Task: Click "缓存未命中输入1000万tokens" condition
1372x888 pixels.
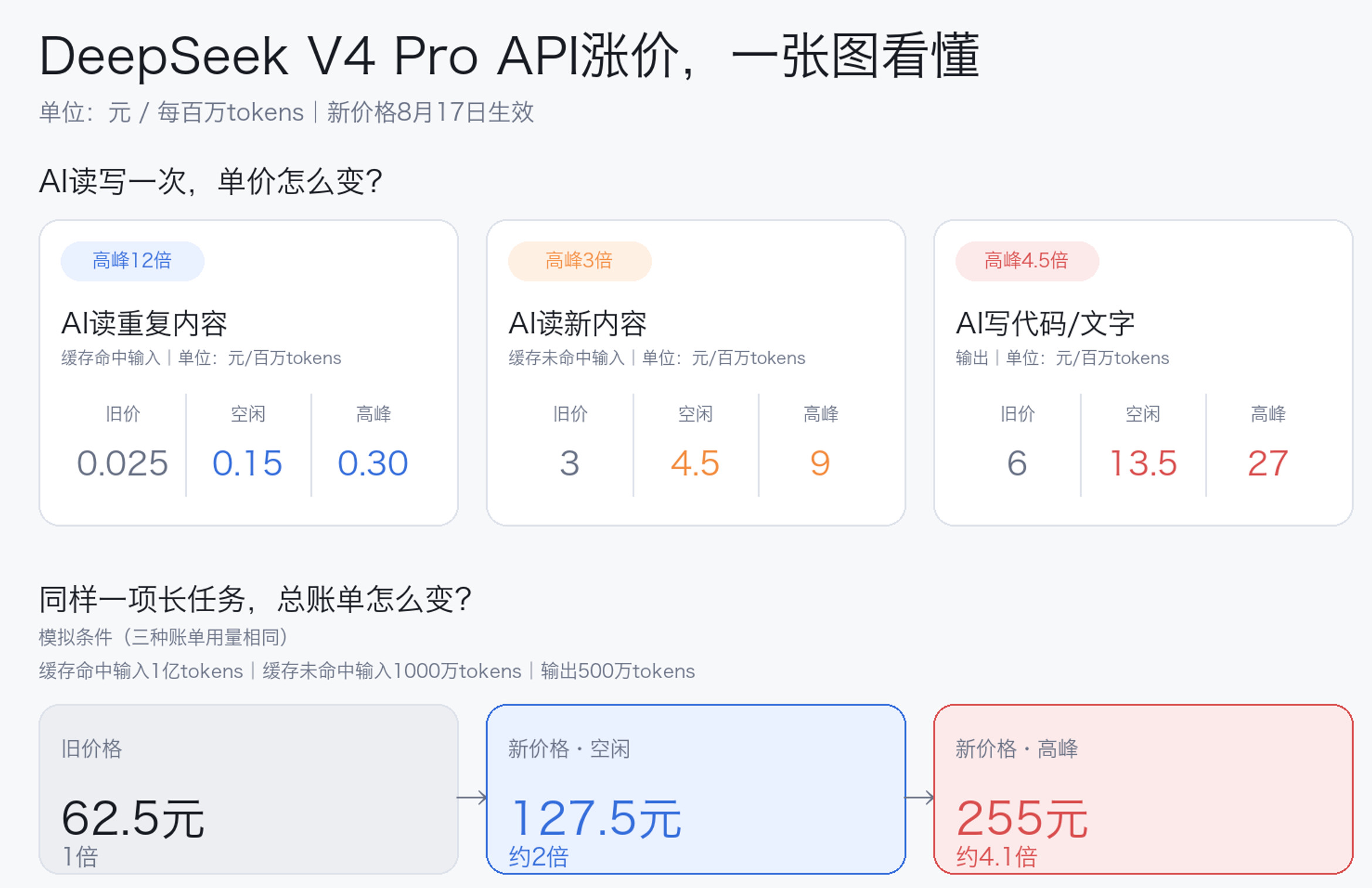Action: [392, 671]
